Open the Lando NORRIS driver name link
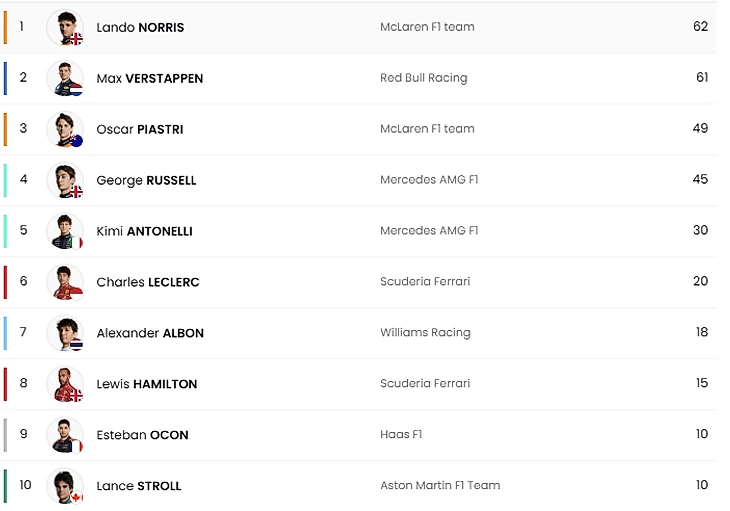Screen dimensions: 730x511 point(140,27)
